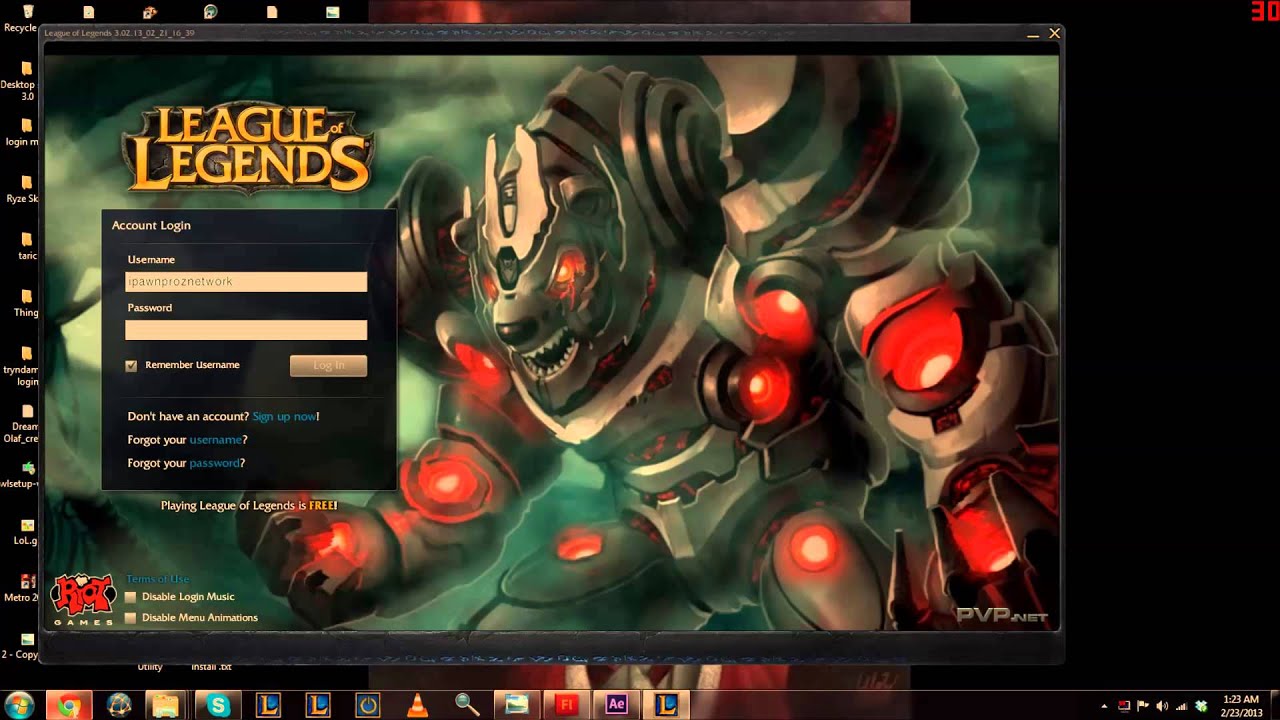Show hidden system tray icons

pyautogui.click(x=1104, y=706)
